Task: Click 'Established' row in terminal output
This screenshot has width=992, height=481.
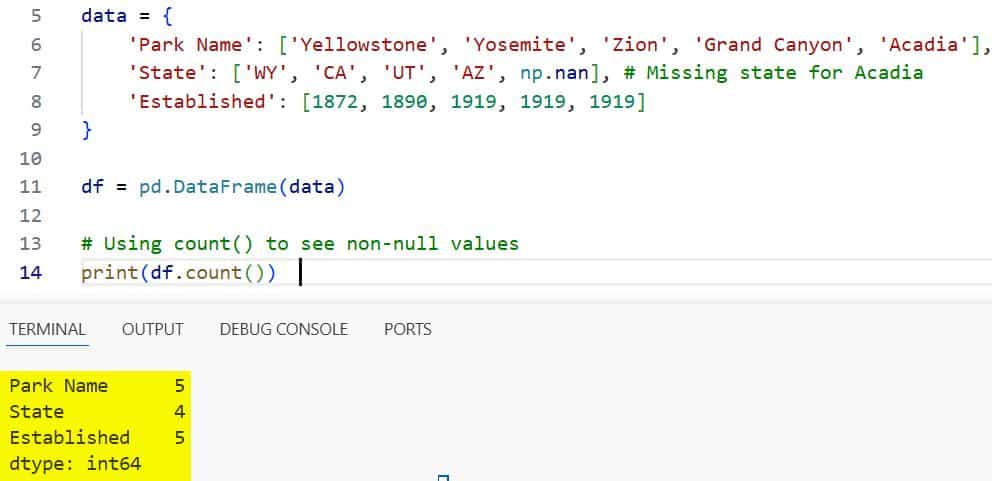Action: click(97, 438)
